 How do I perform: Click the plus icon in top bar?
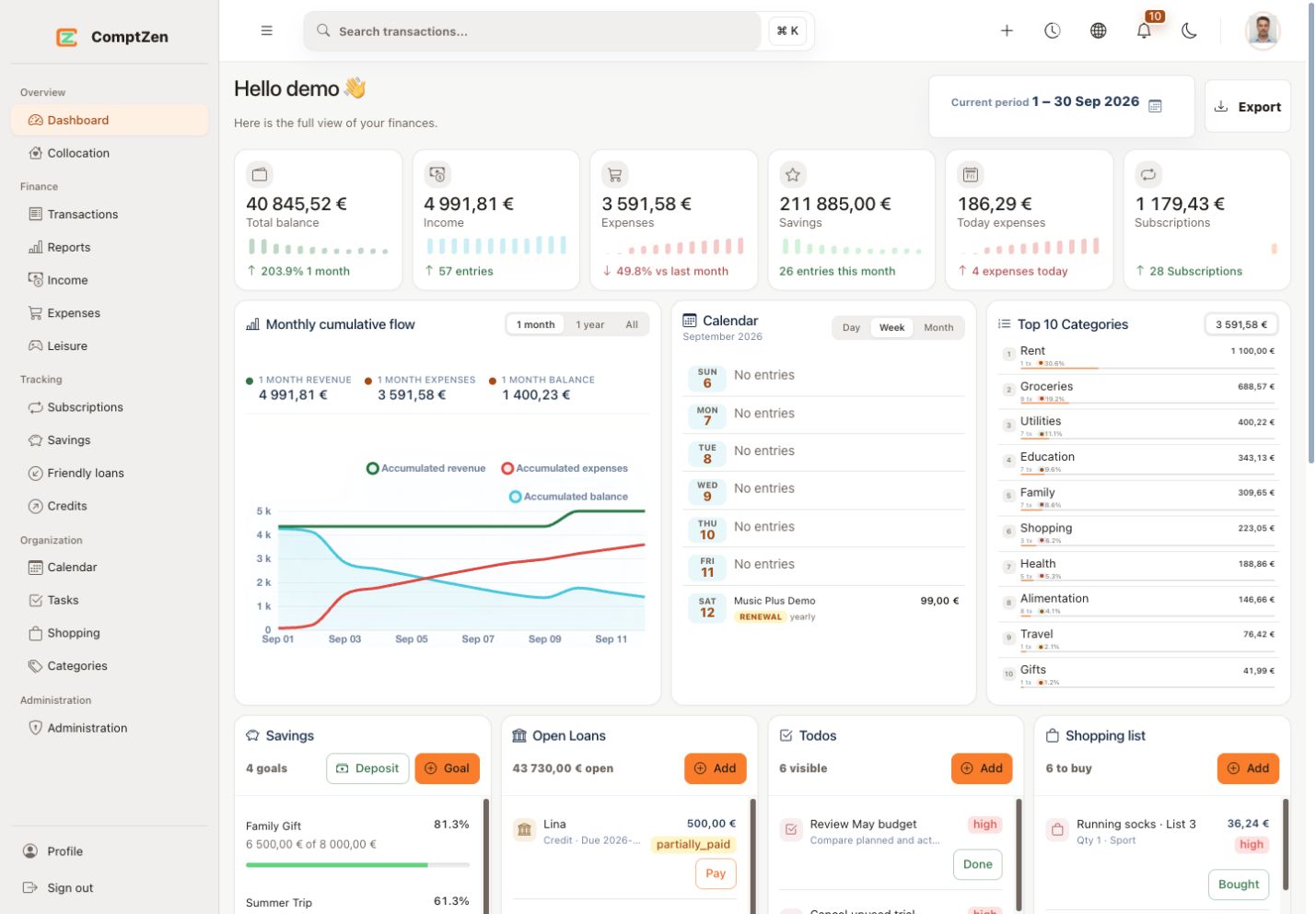(1007, 30)
